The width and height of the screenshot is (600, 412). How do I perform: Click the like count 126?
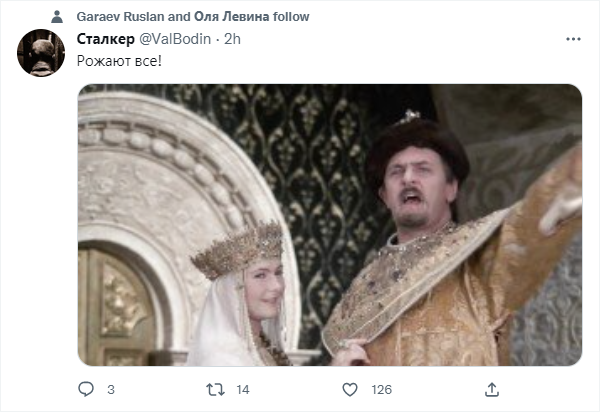(381, 389)
